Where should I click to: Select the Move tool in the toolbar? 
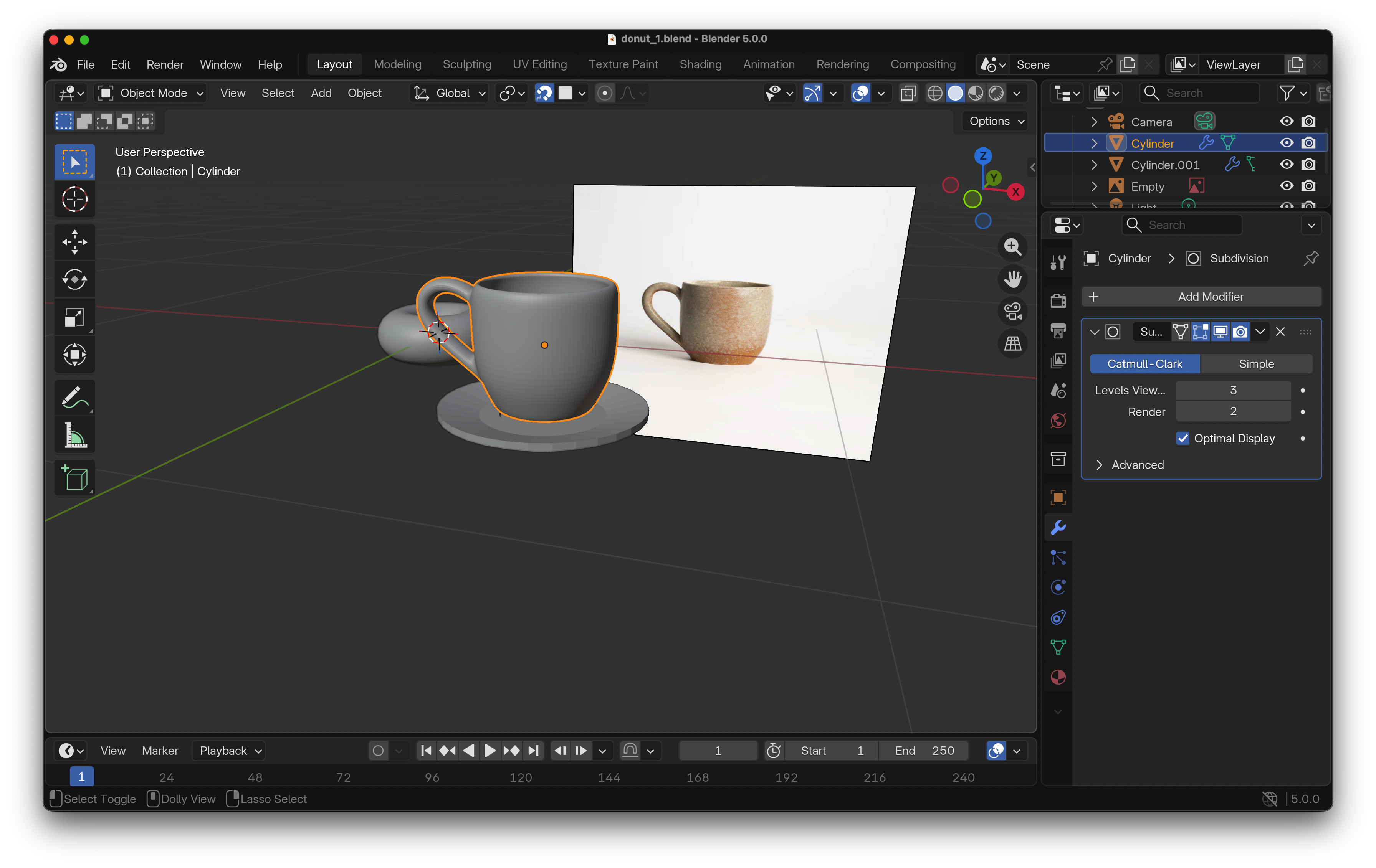[74, 242]
